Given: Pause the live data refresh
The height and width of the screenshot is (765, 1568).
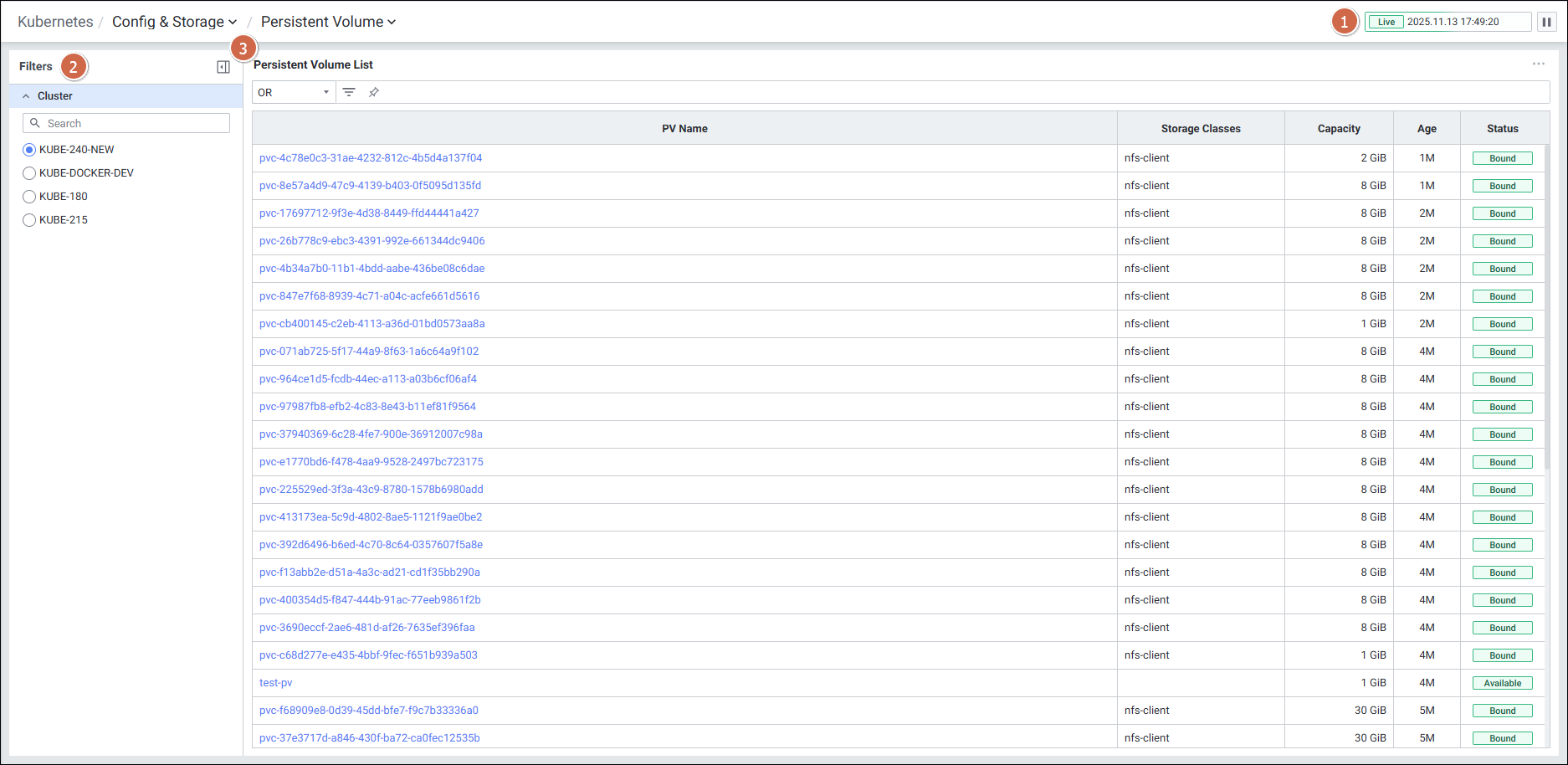Looking at the screenshot, I should [x=1546, y=22].
